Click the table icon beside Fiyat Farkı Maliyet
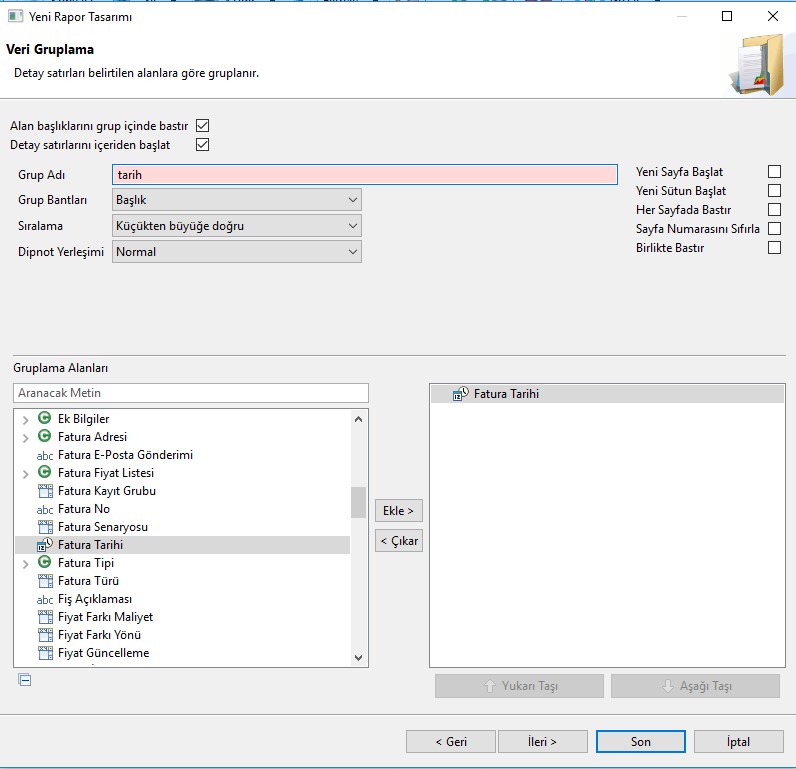 coord(44,617)
